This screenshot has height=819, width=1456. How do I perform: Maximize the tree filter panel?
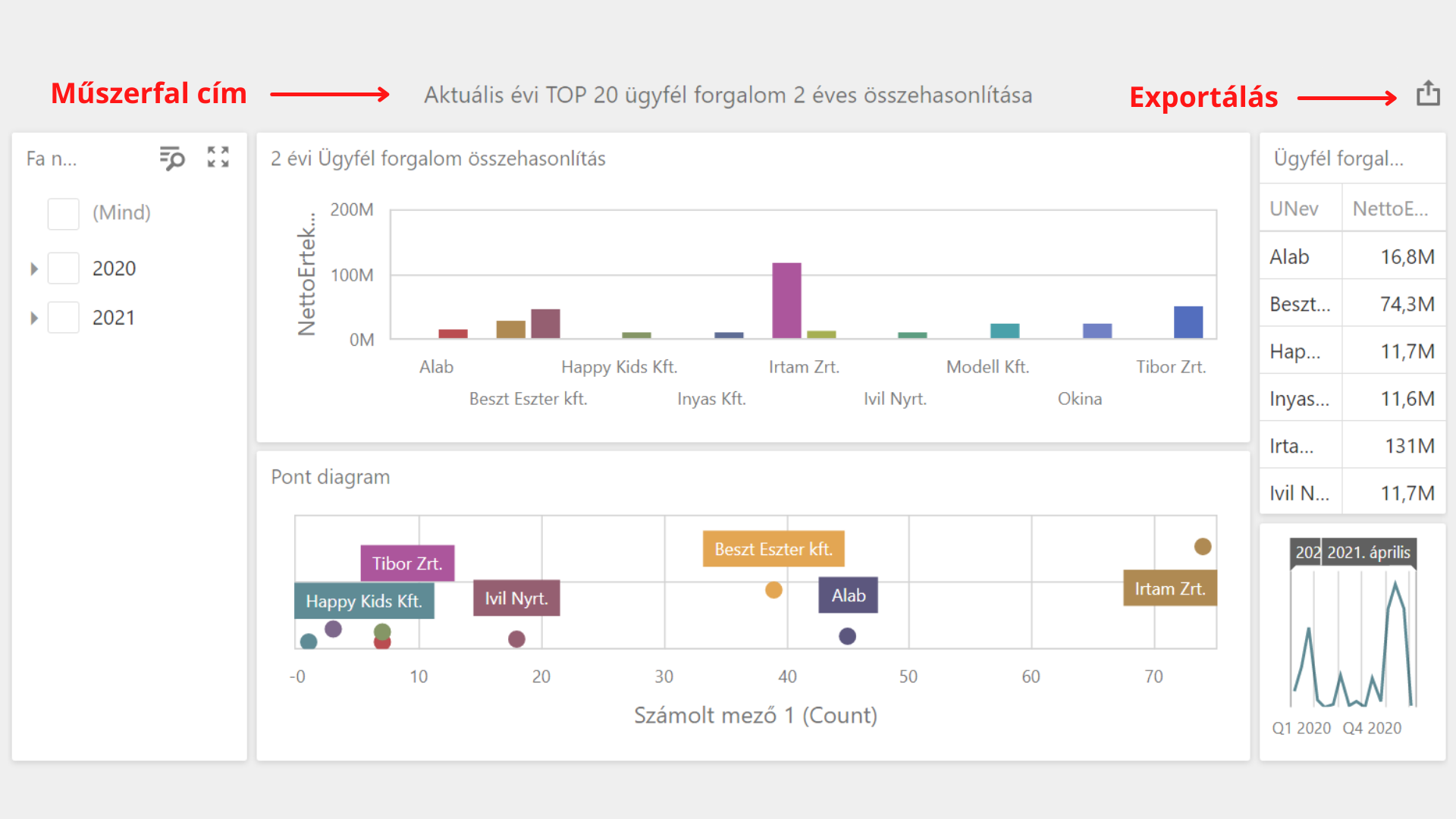218,157
